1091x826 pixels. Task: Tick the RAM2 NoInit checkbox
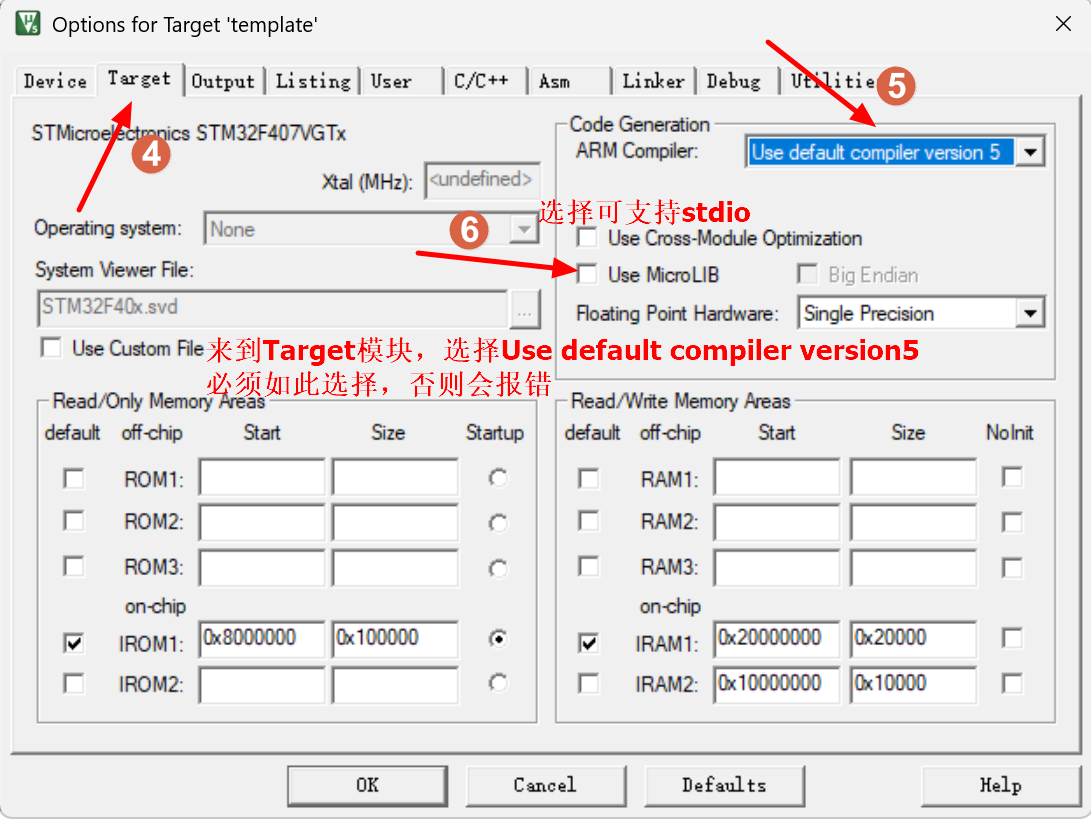pos(1012,522)
